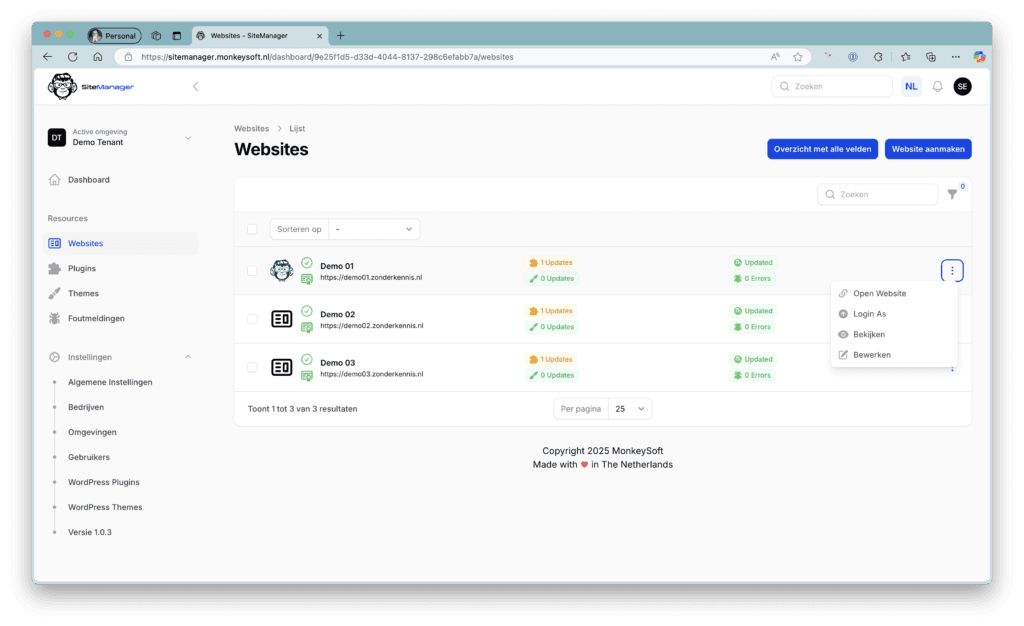Toggle the select-all checkbox

[x=252, y=229]
